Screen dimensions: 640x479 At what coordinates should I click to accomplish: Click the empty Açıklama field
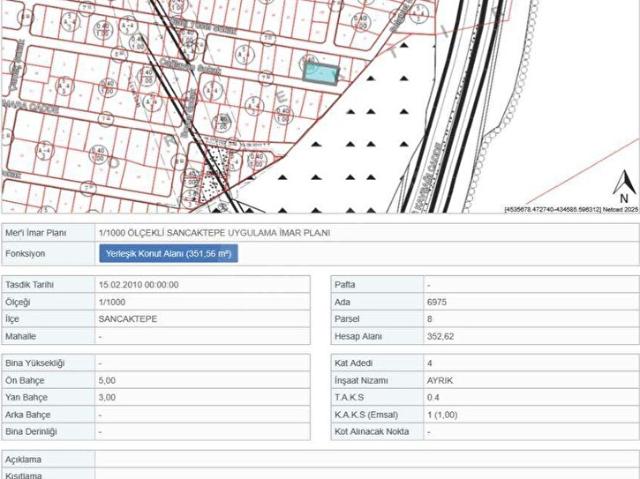pos(360,459)
